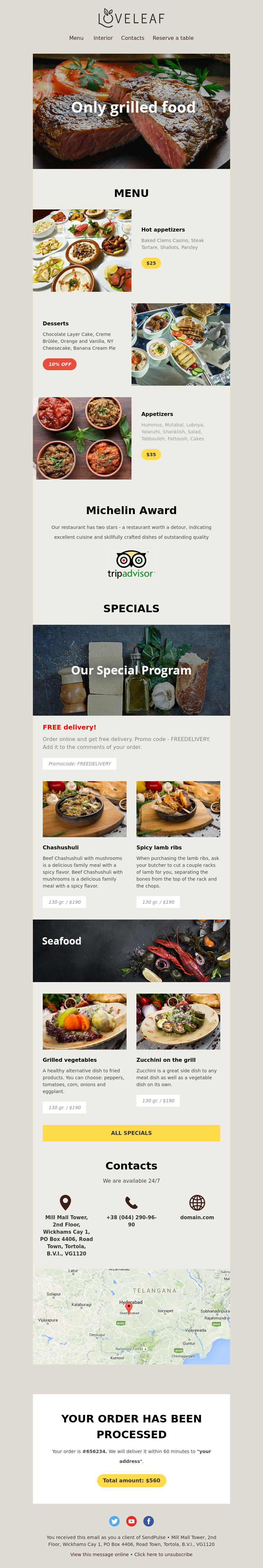Click the domain.com website link

pos(197,1217)
